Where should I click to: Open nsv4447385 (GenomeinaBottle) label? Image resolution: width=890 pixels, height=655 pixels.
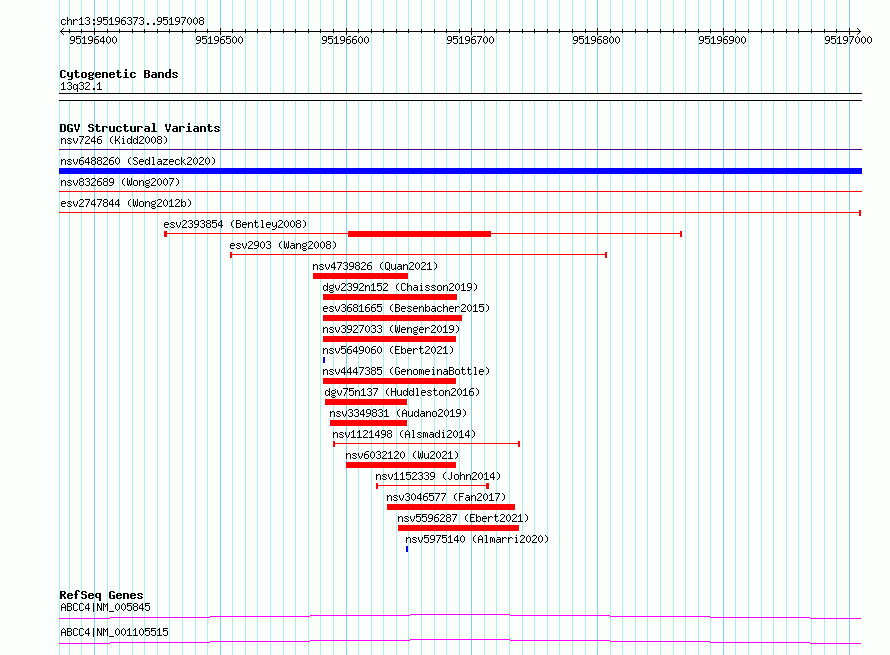pyautogui.click(x=406, y=371)
